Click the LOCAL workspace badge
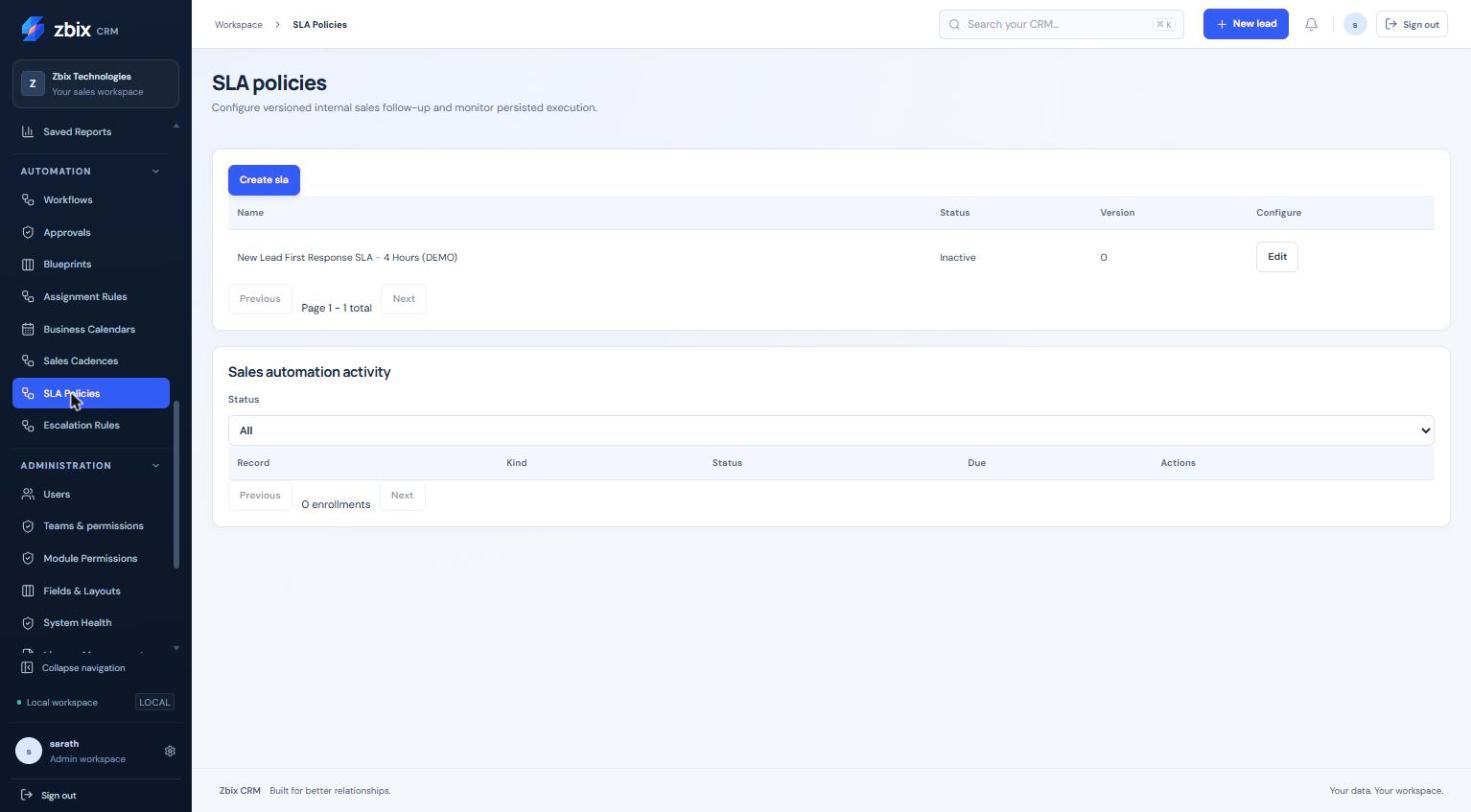Viewport: 1471px width, 812px height. point(155,702)
